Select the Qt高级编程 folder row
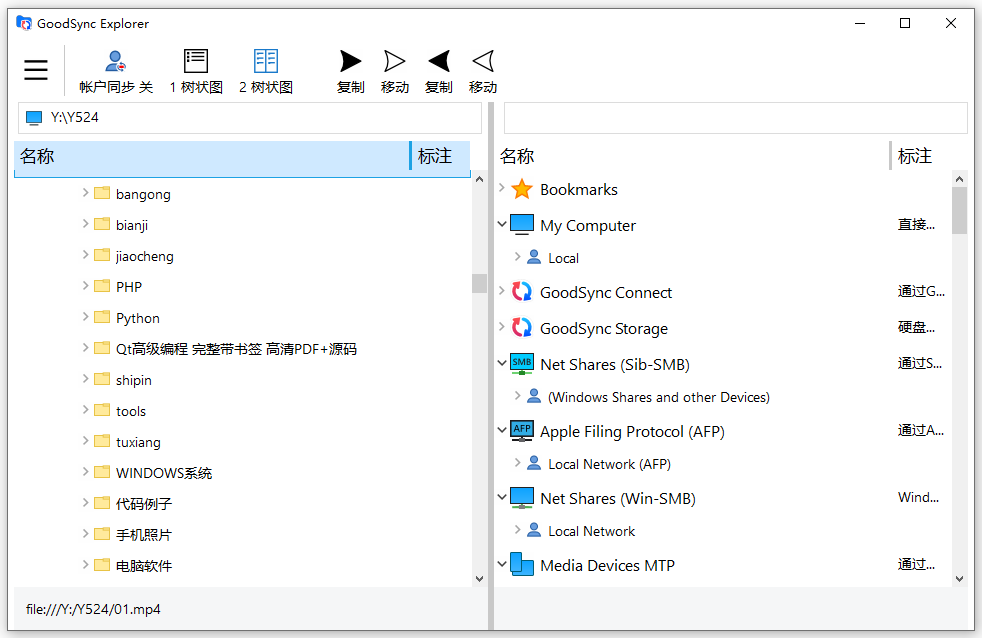This screenshot has width=982, height=638. coord(236,349)
